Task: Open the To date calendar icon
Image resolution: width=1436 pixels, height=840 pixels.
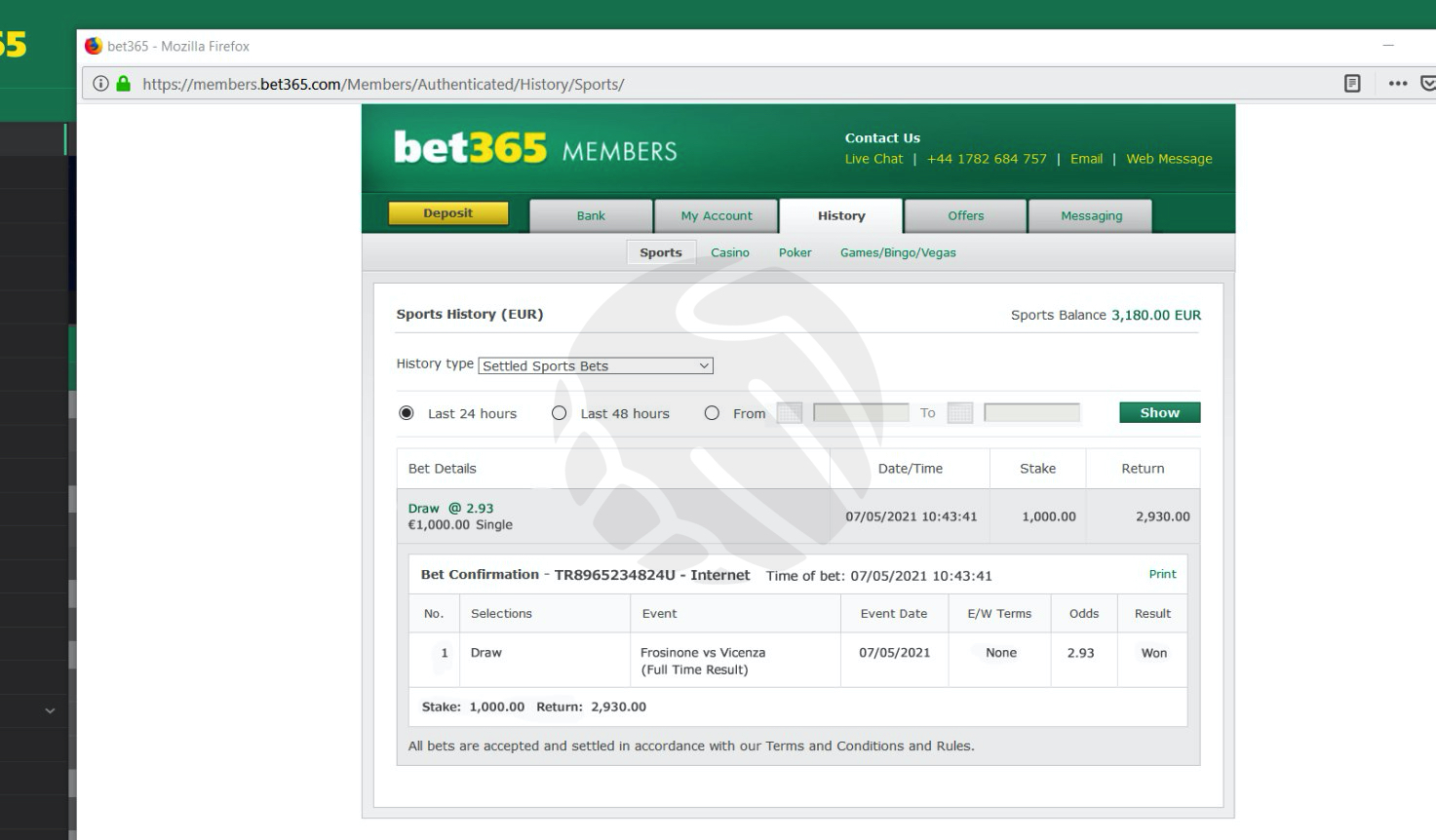Action: pos(959,413)
